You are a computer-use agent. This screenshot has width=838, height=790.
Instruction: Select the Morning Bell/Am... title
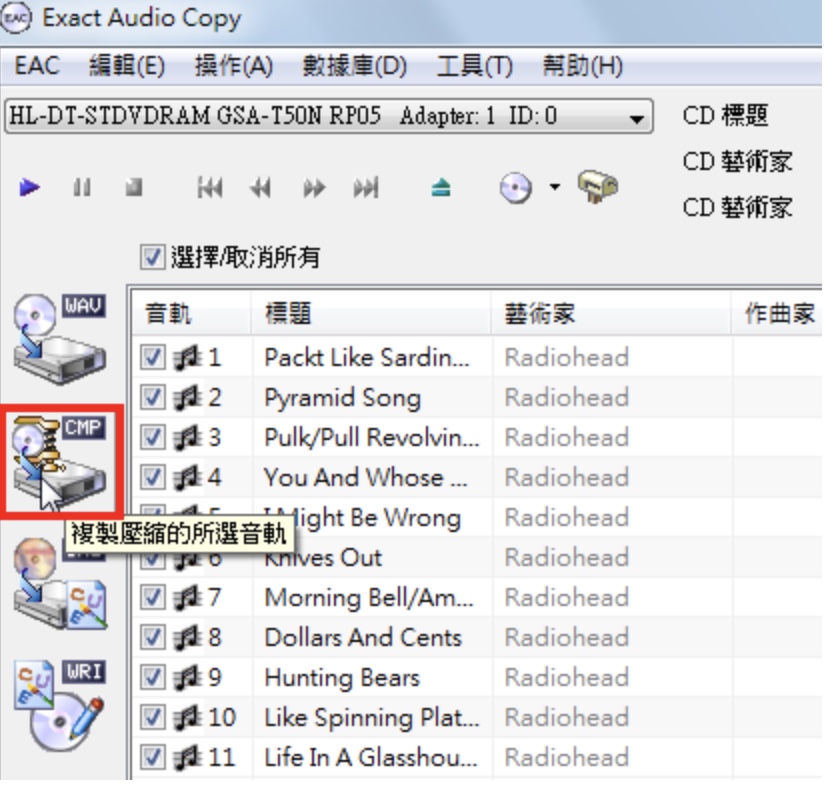pos(369,598)
